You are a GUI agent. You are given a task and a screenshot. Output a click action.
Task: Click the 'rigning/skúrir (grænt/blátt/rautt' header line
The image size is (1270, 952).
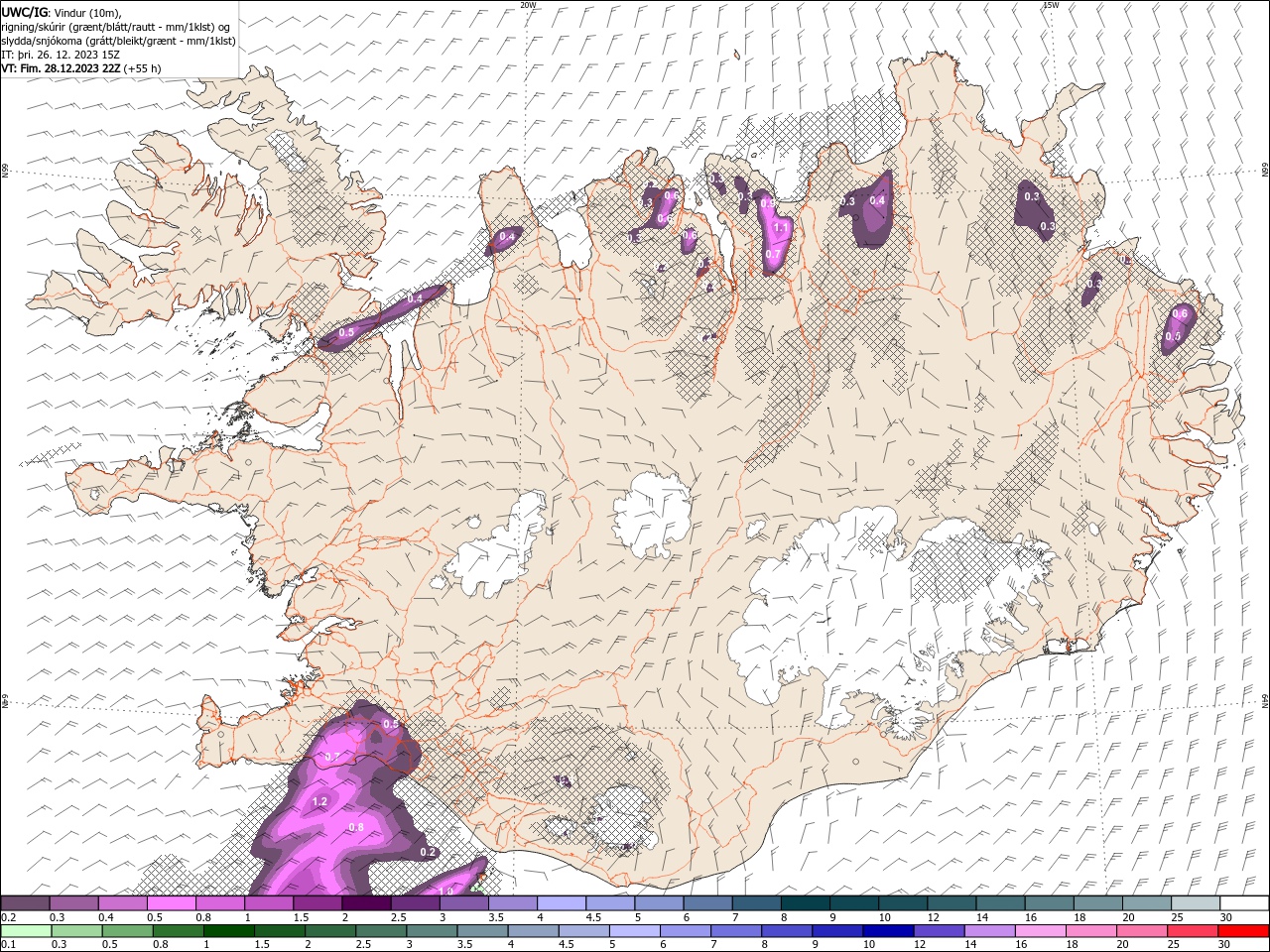pos(116,26)
